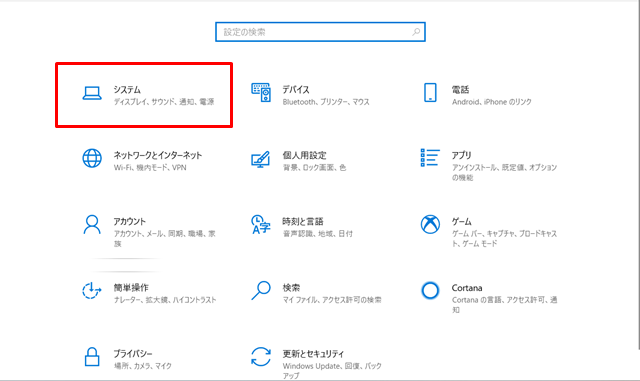Click the デバイス keyboard and speaker icon
This screenshot has width=640, height=381.
pos(261,92)
